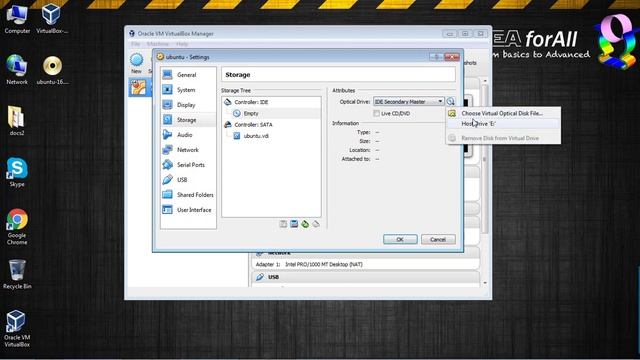Open the General settings category
The image size is (640, 360).
pos(188,75)
